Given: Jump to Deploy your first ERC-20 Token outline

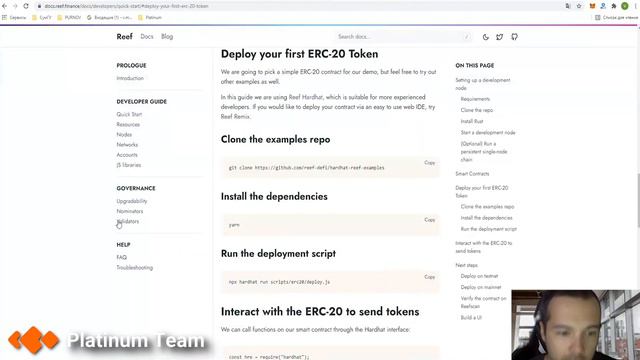Looking at the screenshot, I should (x=482, y=192).
